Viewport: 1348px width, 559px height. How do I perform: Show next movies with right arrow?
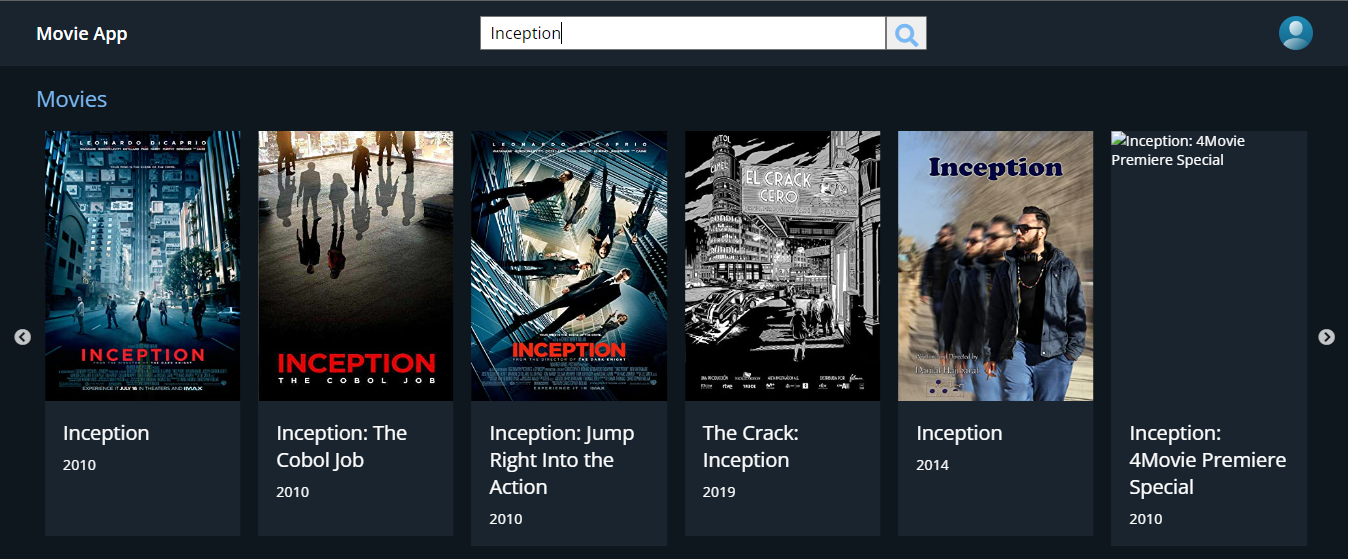1326,337
